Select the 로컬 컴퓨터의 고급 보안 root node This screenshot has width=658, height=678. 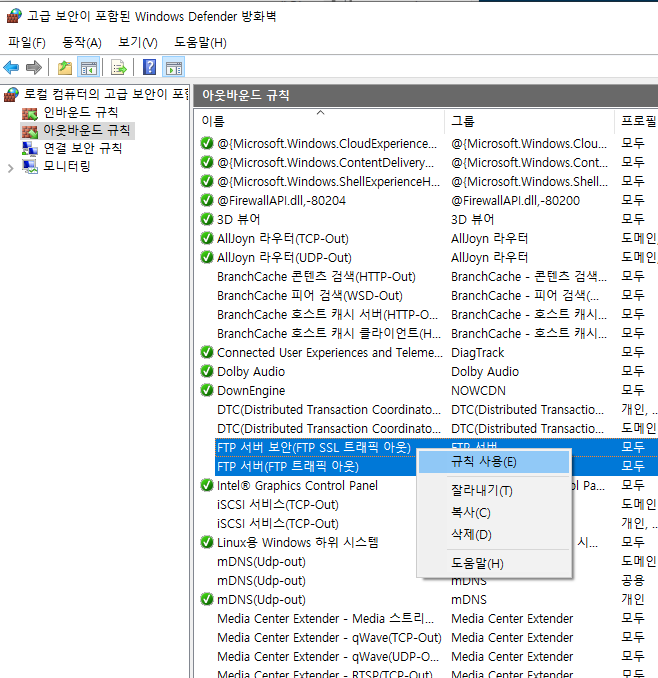pyautogui.click(x=106, y=94)
